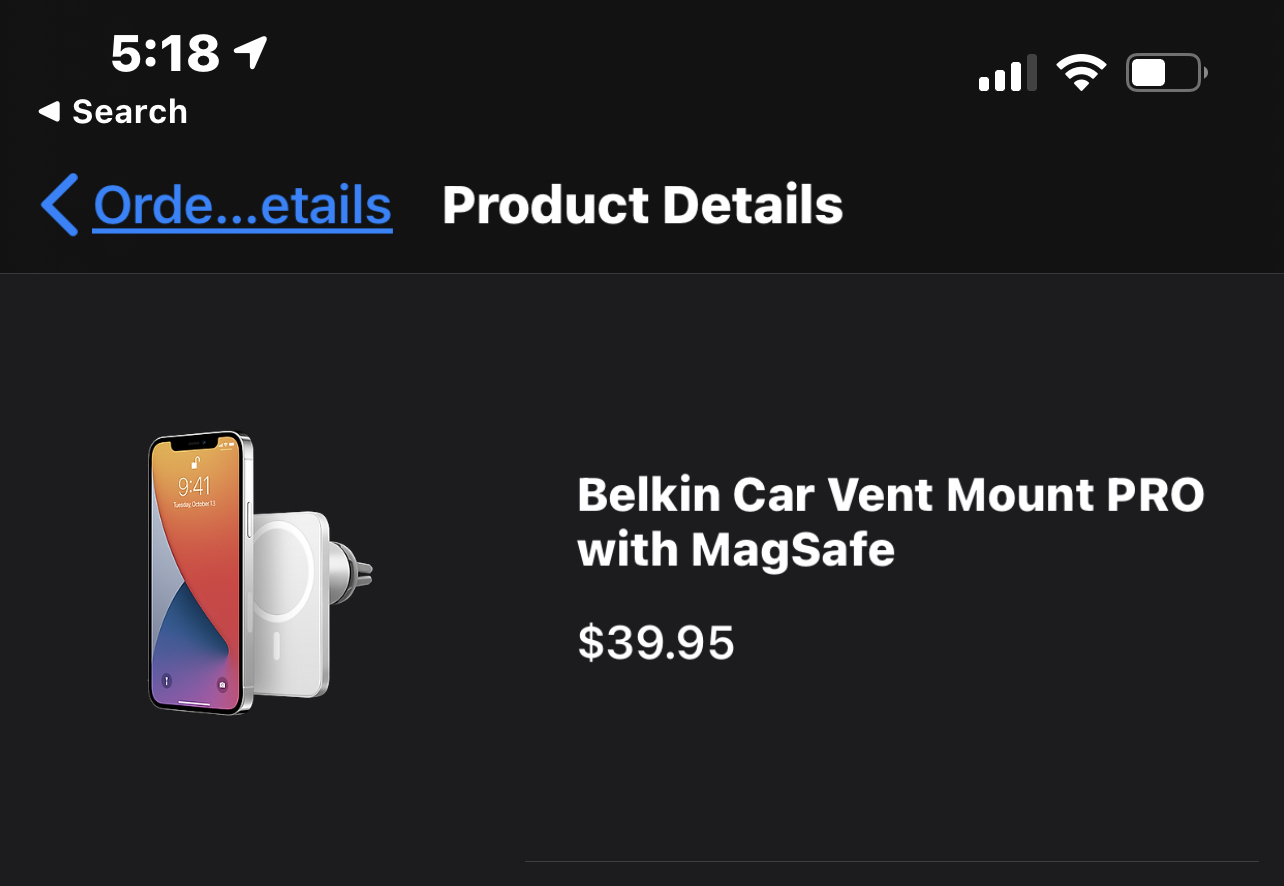Tap the 5:18 clock in the status bar
The image size is (1284, 886).
(x=165, y=53)
